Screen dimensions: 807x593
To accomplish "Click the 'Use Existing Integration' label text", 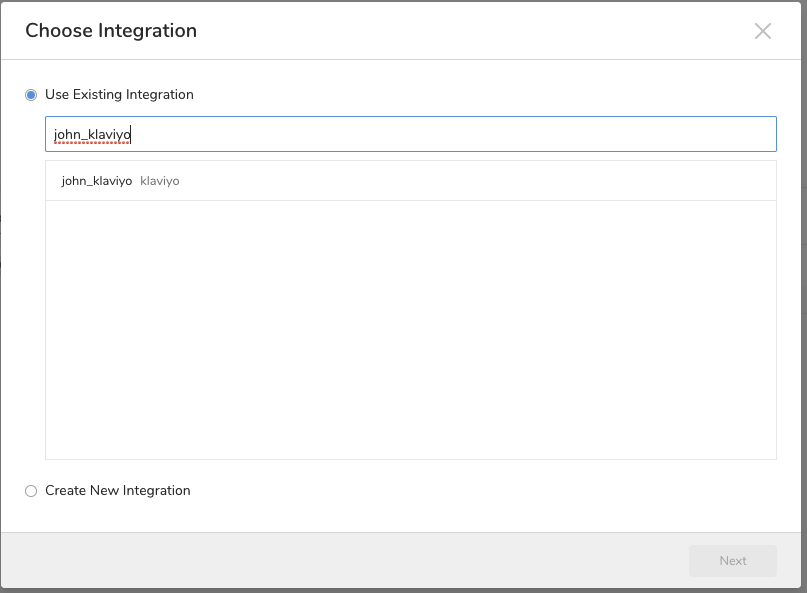I will point(119,95).
